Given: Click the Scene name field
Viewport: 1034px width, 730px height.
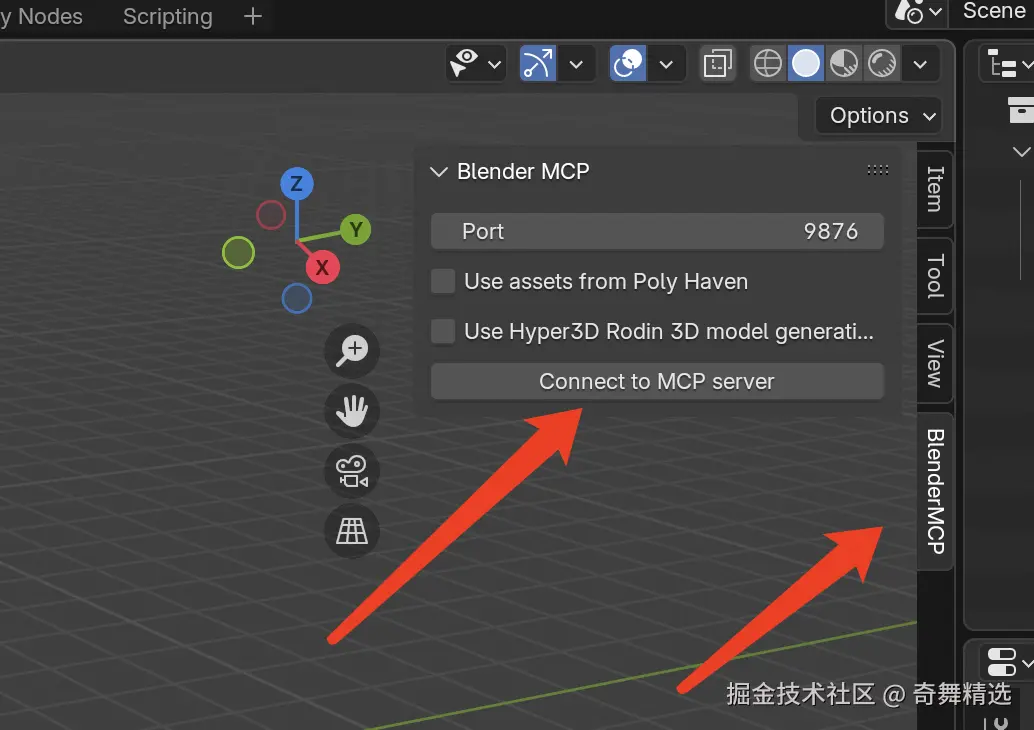Looking at the screenshot, I should [x=992, y=11].
